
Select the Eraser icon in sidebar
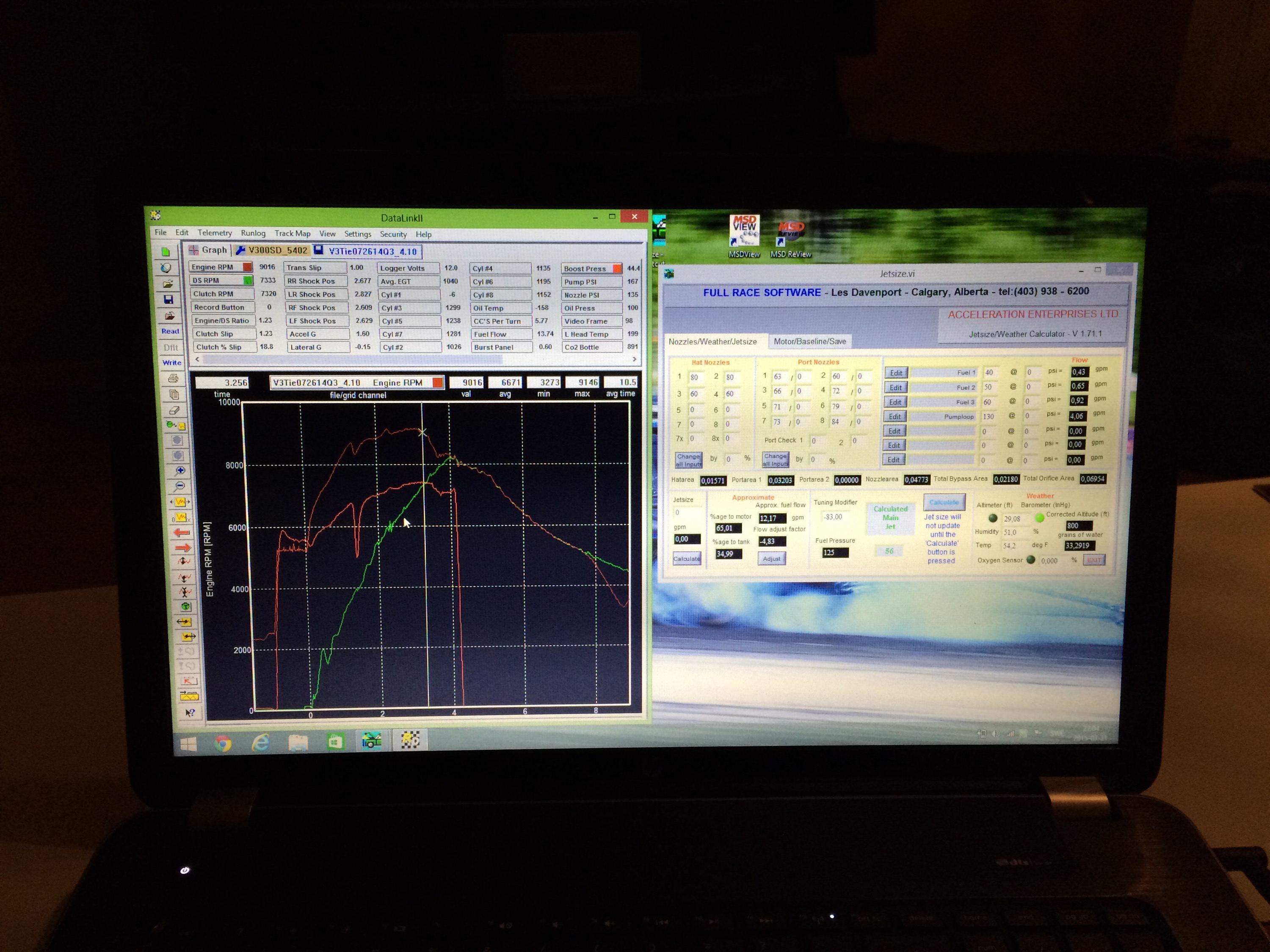pyautogui.click(x=174, y=410)
